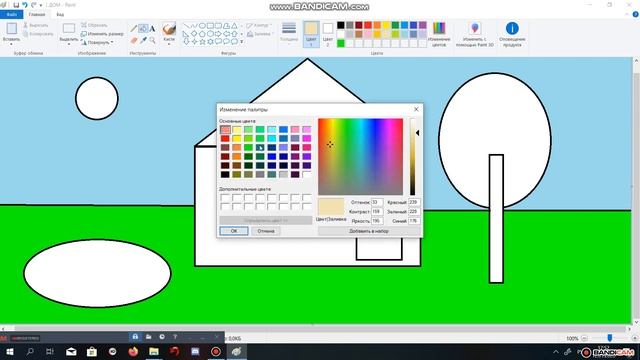Expand the Select dropdown arrow below Выделить
Viewport: 640px width, 360px height.
69,44
